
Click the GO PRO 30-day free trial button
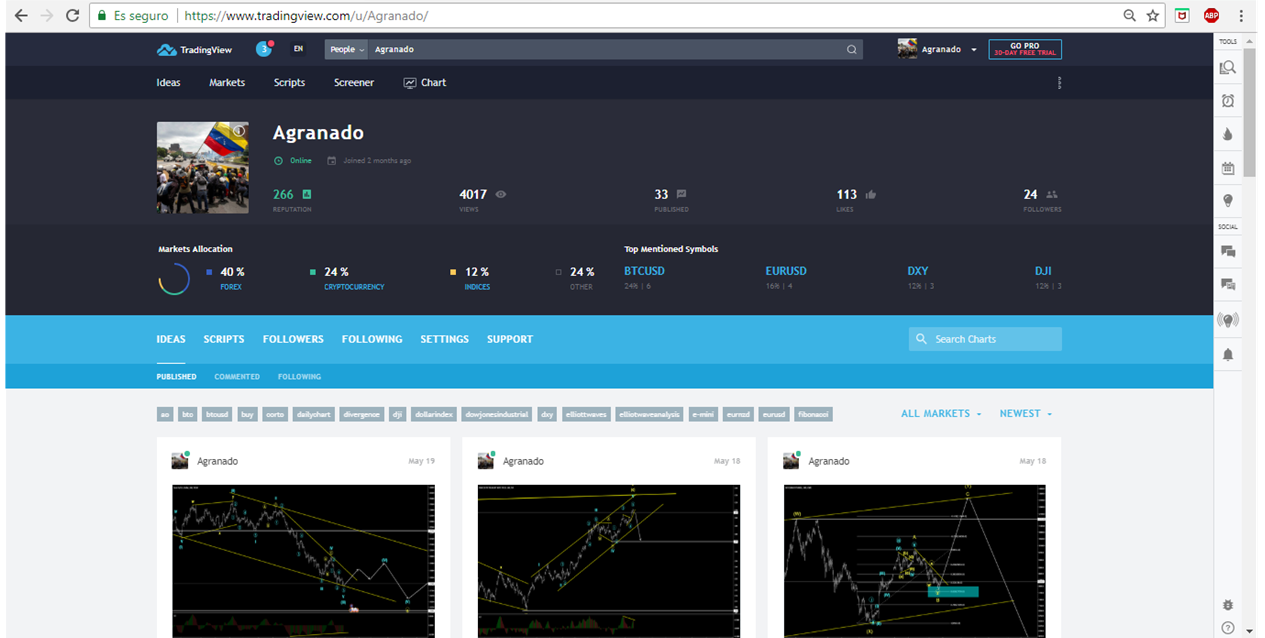click(x=1025, y=49)
